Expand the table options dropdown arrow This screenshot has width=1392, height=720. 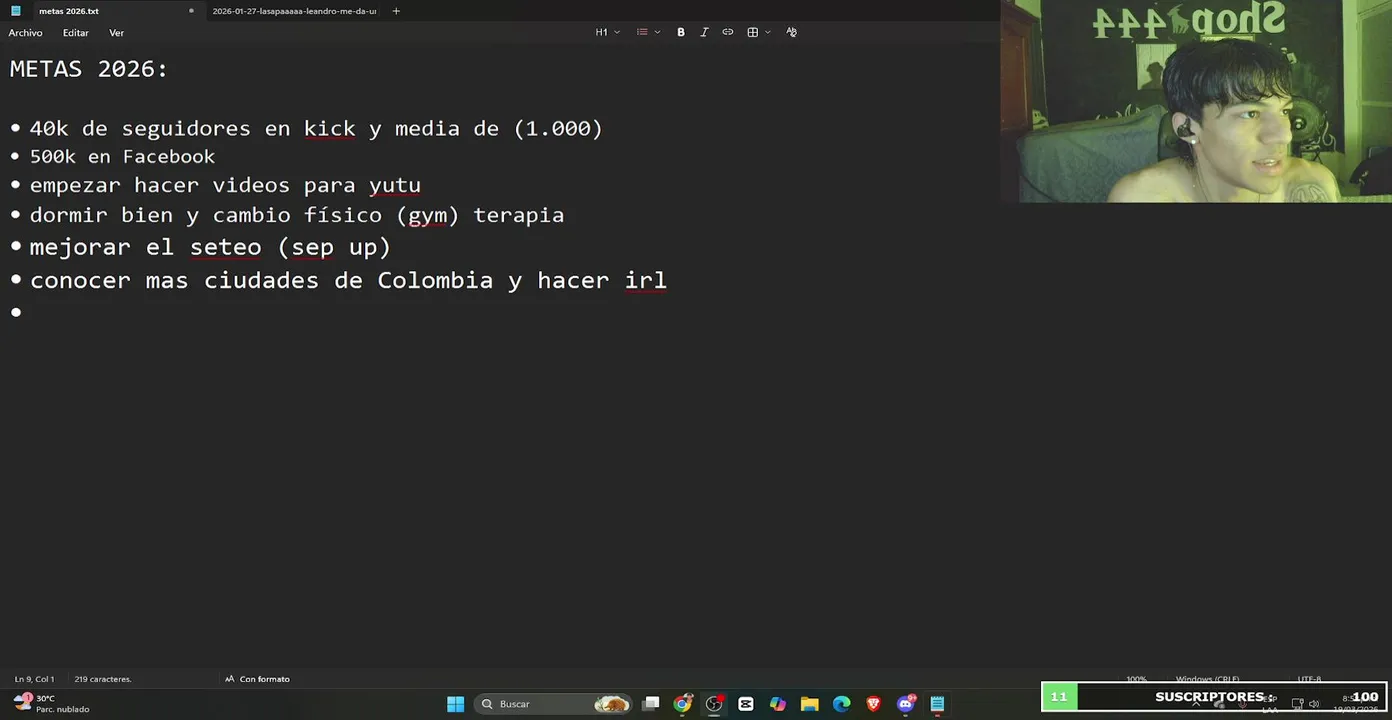coord(768,32)
